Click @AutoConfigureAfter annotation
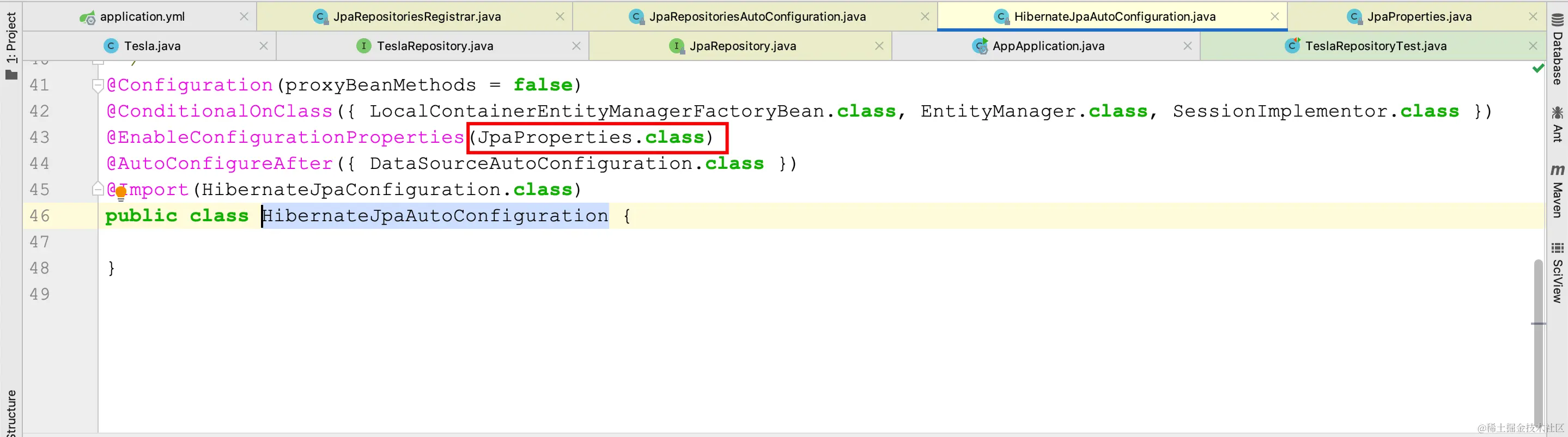Image resolution: width=1568 pixels, height=437 pixels. [219, 163]
